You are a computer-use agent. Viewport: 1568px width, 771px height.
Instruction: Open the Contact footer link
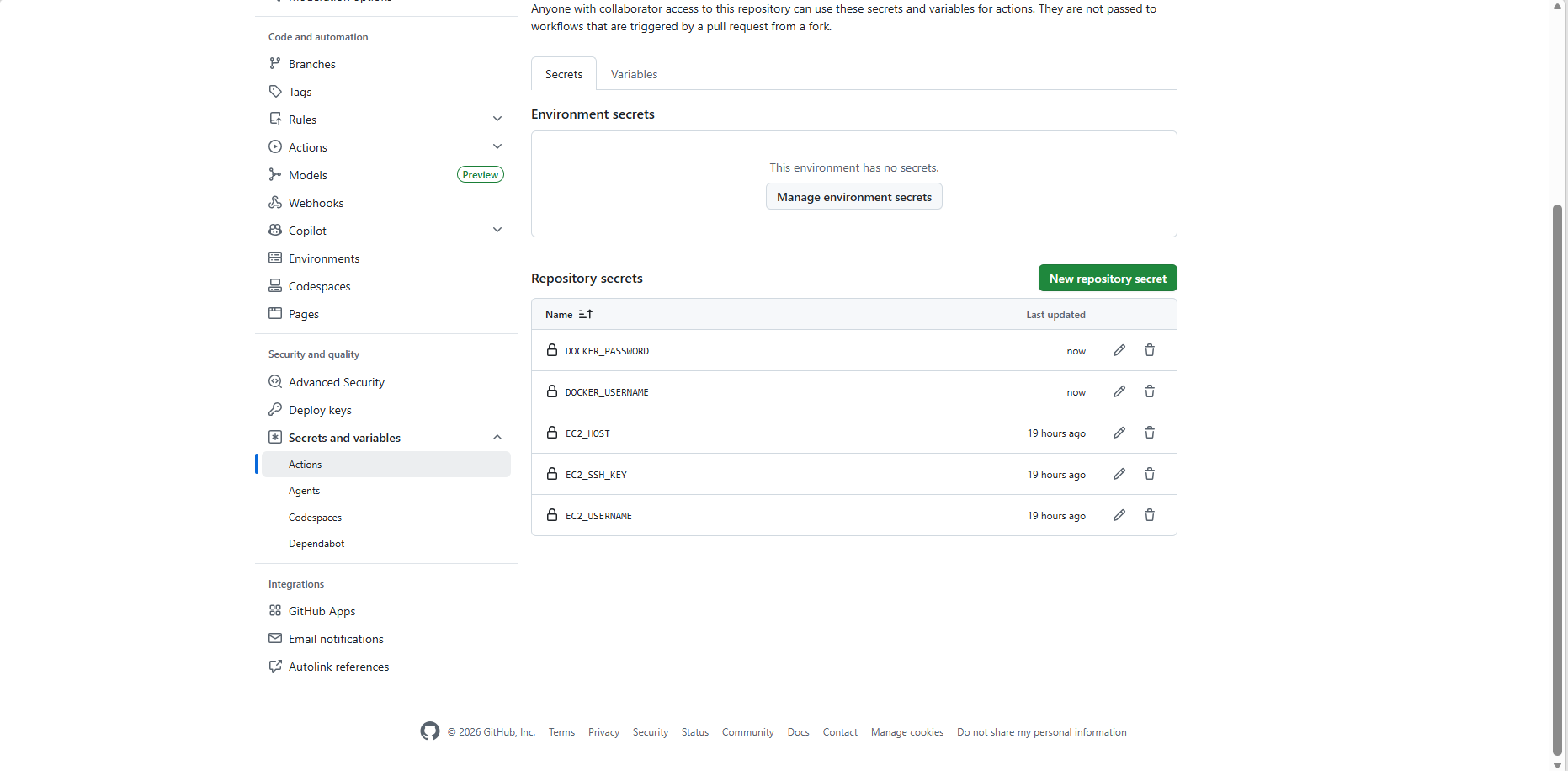840,732
